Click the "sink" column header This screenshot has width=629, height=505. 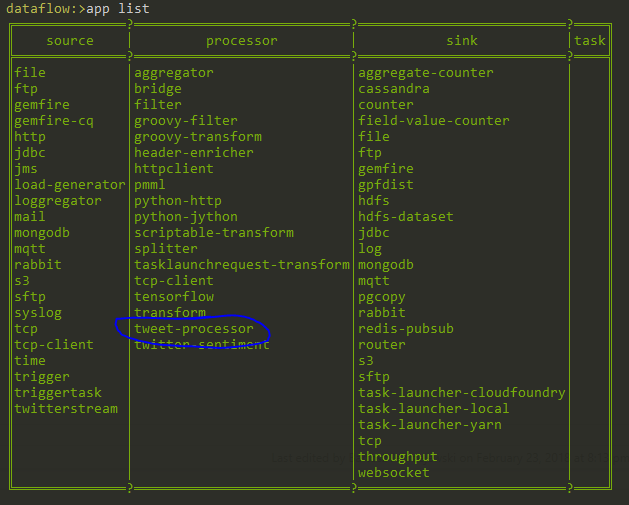pyautogui.click(x=462, y=41)
